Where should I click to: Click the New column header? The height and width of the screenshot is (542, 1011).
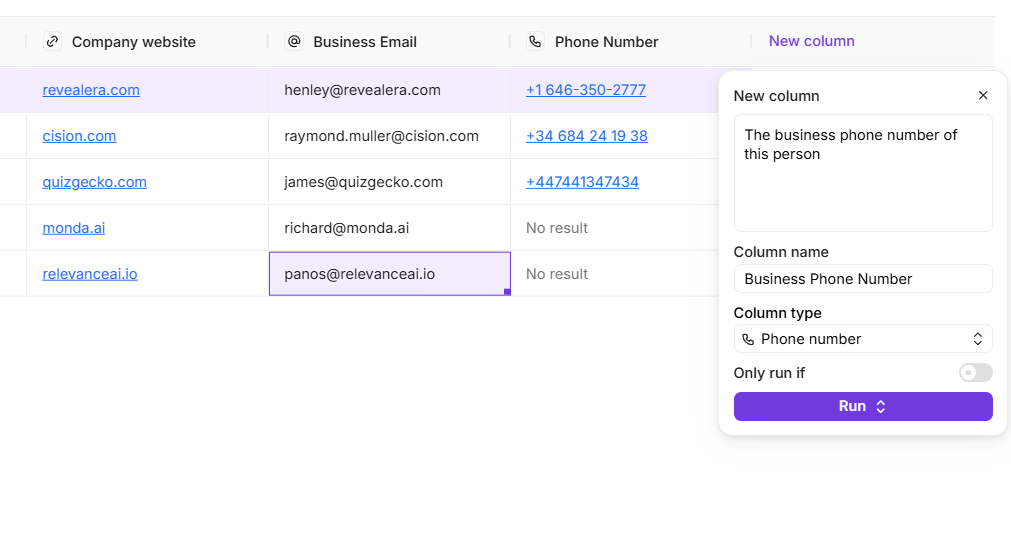point(811,41)
